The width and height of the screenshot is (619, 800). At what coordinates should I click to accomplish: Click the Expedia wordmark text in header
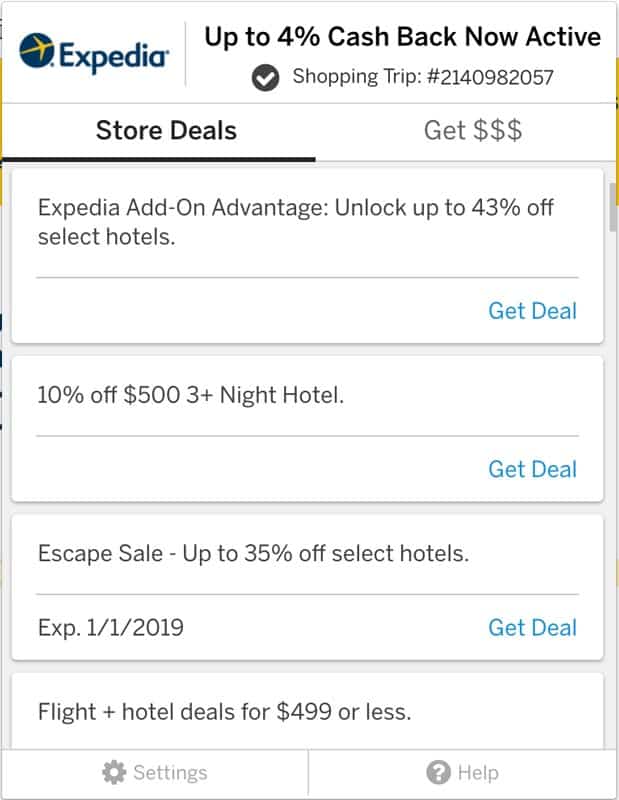pyautogui.click(x=114, y=57)
